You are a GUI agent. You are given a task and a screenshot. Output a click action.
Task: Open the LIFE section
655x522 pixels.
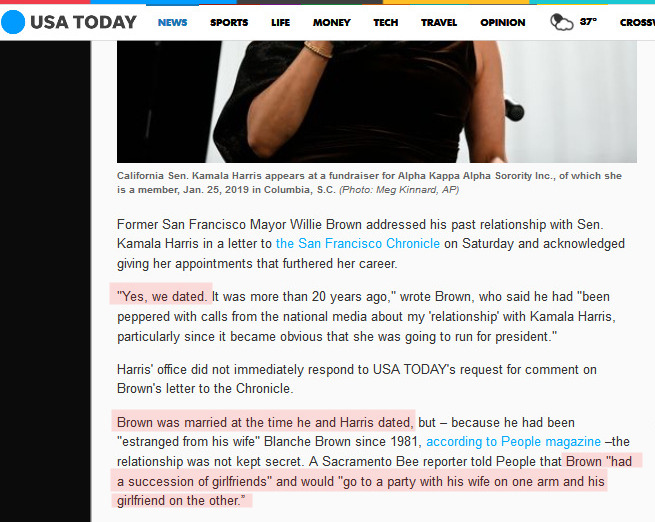pos(280,23)
